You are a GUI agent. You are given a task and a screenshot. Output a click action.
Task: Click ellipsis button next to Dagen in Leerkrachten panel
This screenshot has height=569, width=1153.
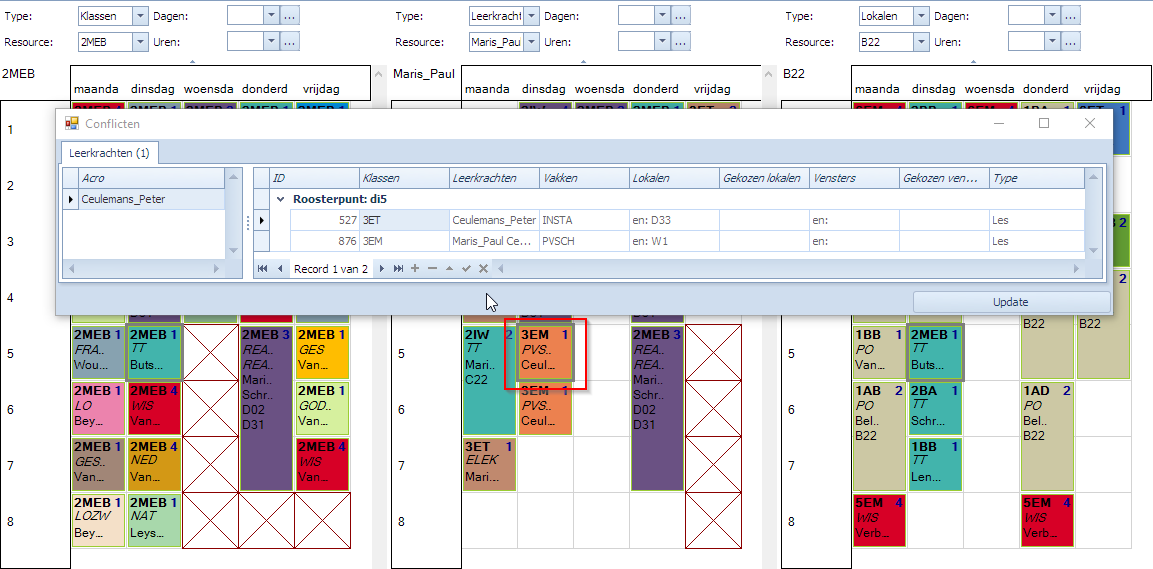(x=681, y=15)
